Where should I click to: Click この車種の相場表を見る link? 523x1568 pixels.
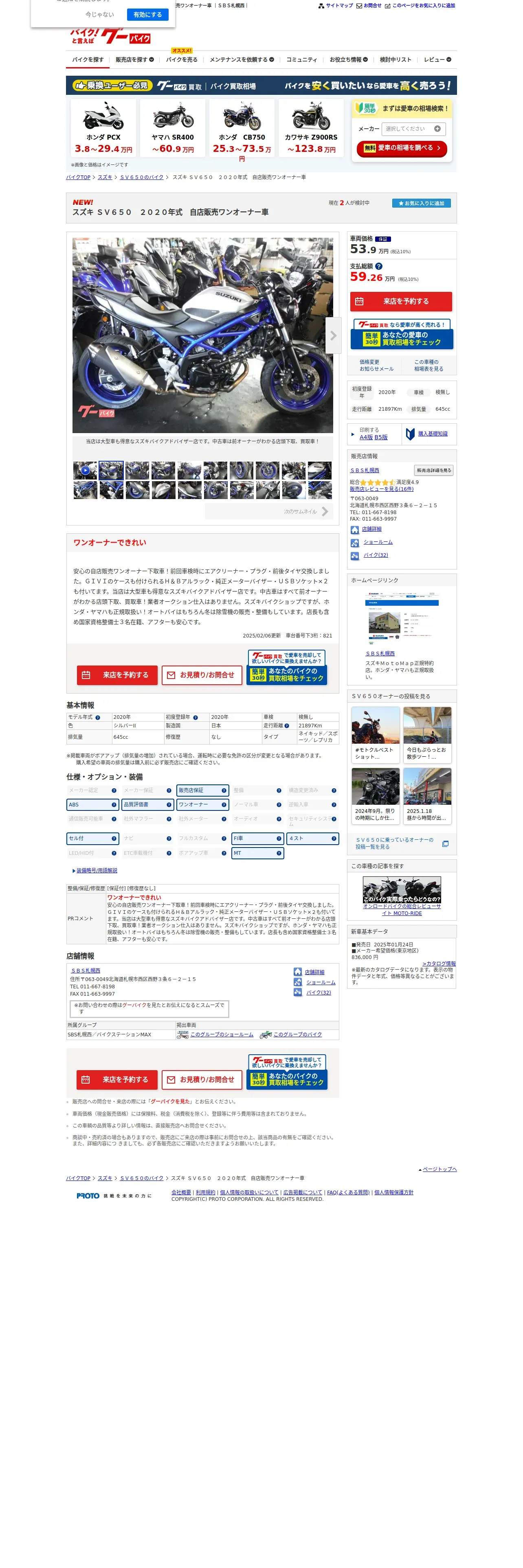(429, 365)
